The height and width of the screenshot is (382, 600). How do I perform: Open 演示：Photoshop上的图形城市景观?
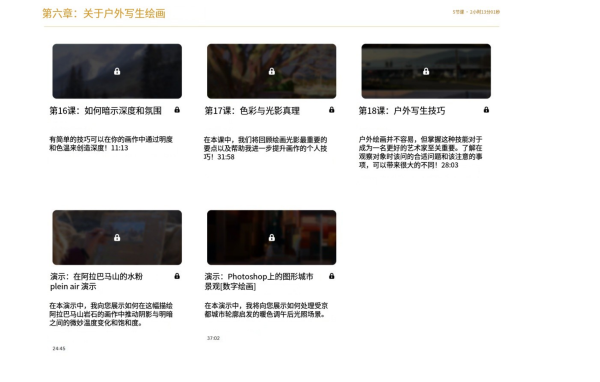(x=259, y=281)
